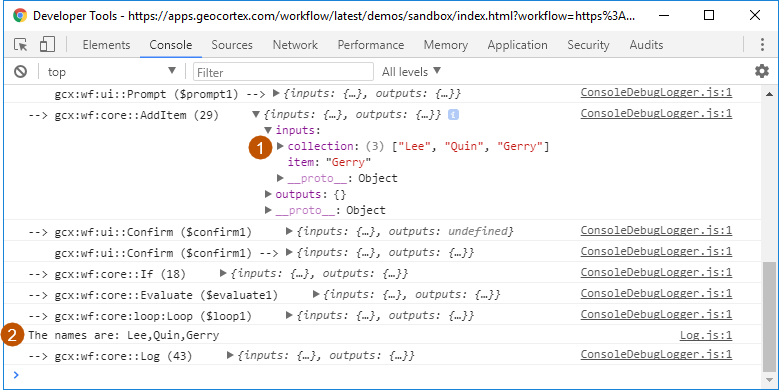Open the Sources tab
The image size is (779, 390).
click(232, 45)
